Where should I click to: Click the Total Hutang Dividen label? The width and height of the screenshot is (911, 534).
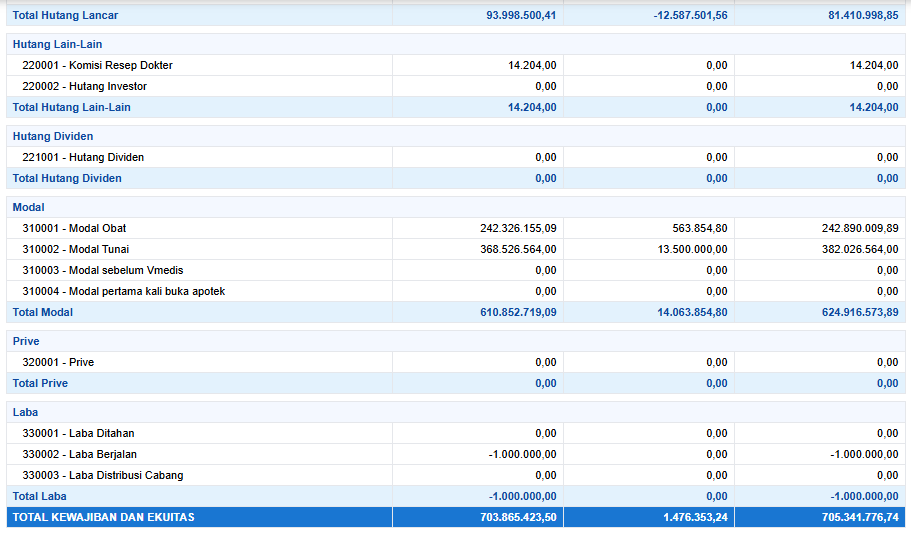tap(67, 178)
